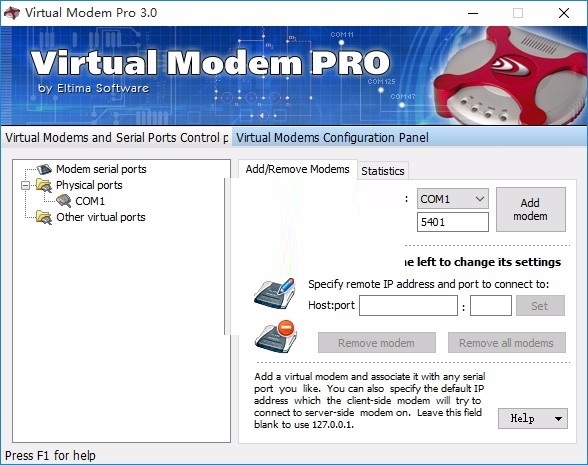
Task: Click the Add modem button
Action: point(531,209)
